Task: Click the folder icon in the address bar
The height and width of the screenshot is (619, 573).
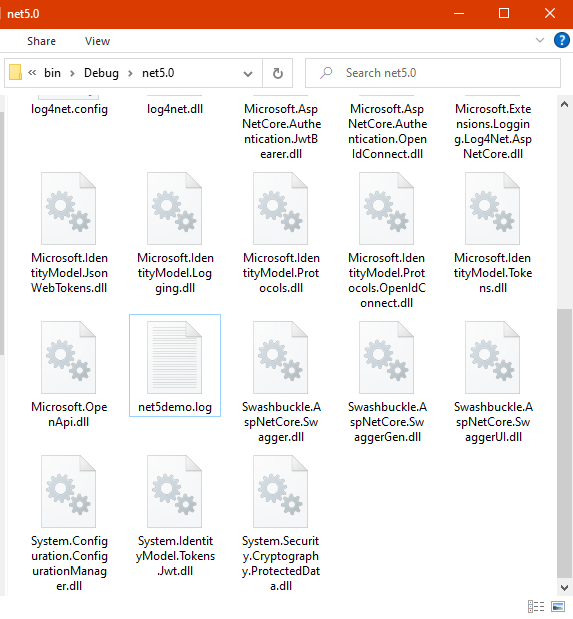Action: click(15, 73)
